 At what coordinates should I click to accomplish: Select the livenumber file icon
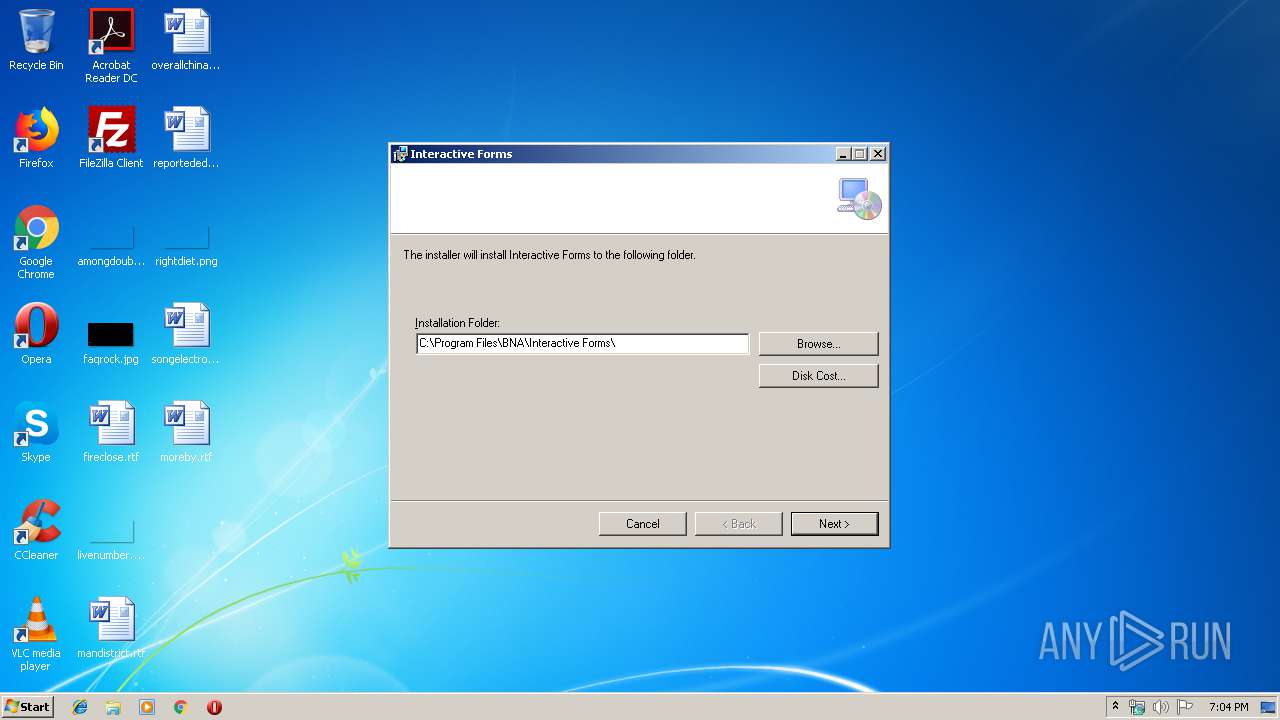click(x=111, y=538)
